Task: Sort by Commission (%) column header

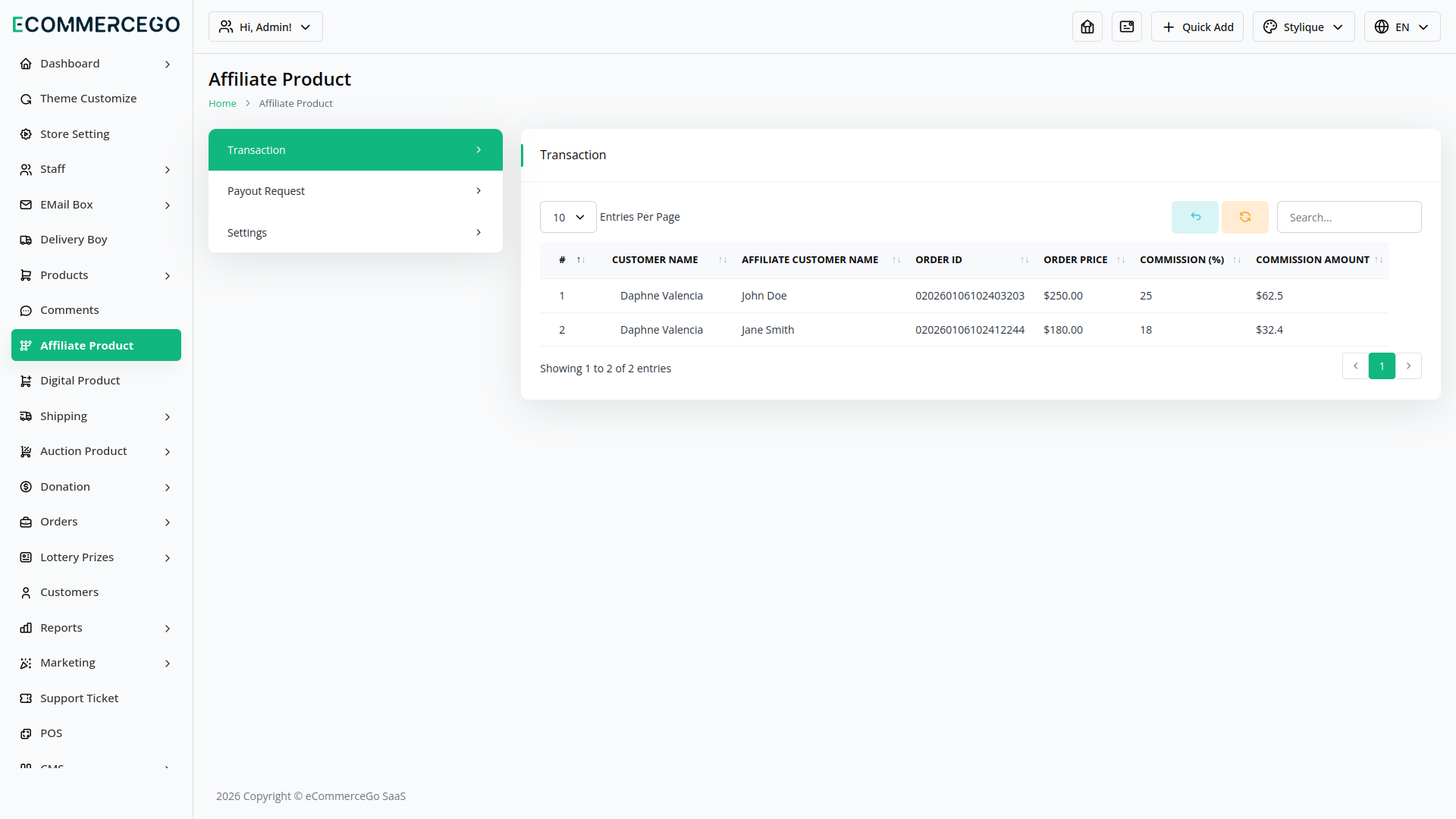Action: 1190,260
